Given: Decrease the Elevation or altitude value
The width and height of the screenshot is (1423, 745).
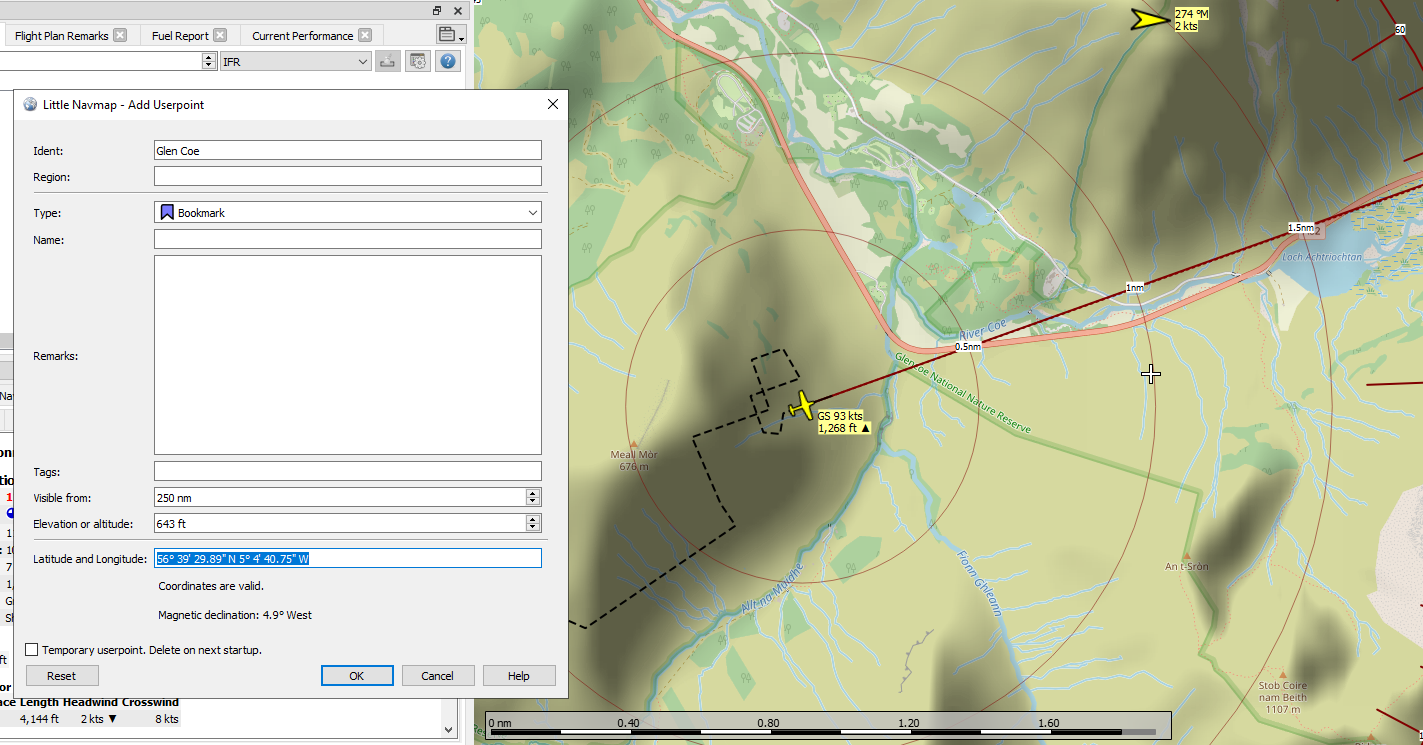Looking at the screenshot, I should click(533, 528).
